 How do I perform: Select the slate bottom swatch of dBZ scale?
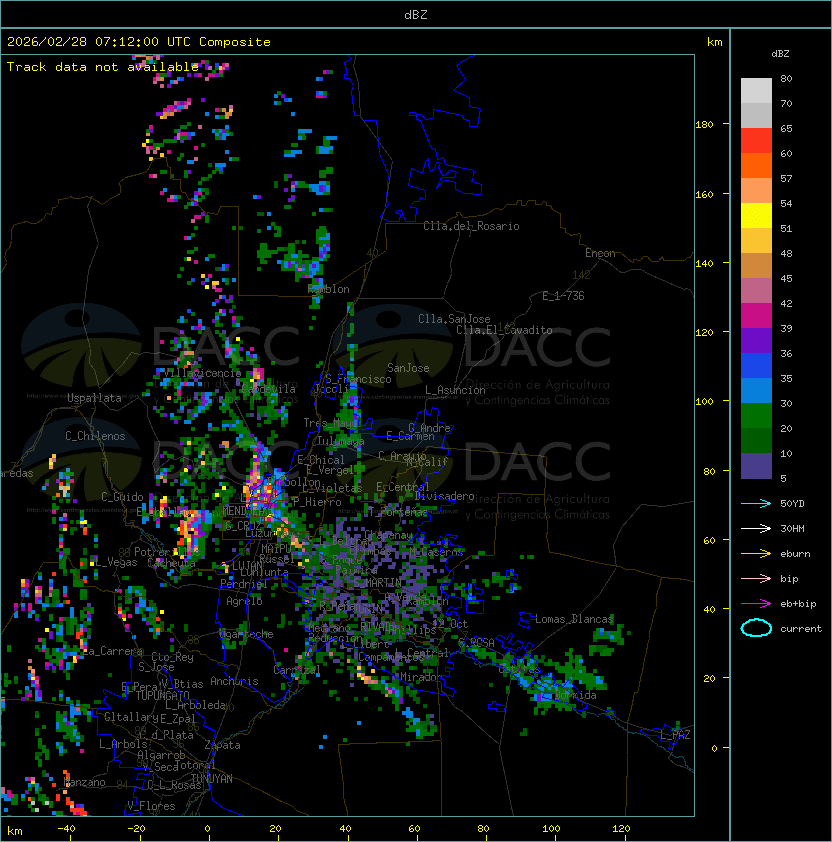[756, 466]
